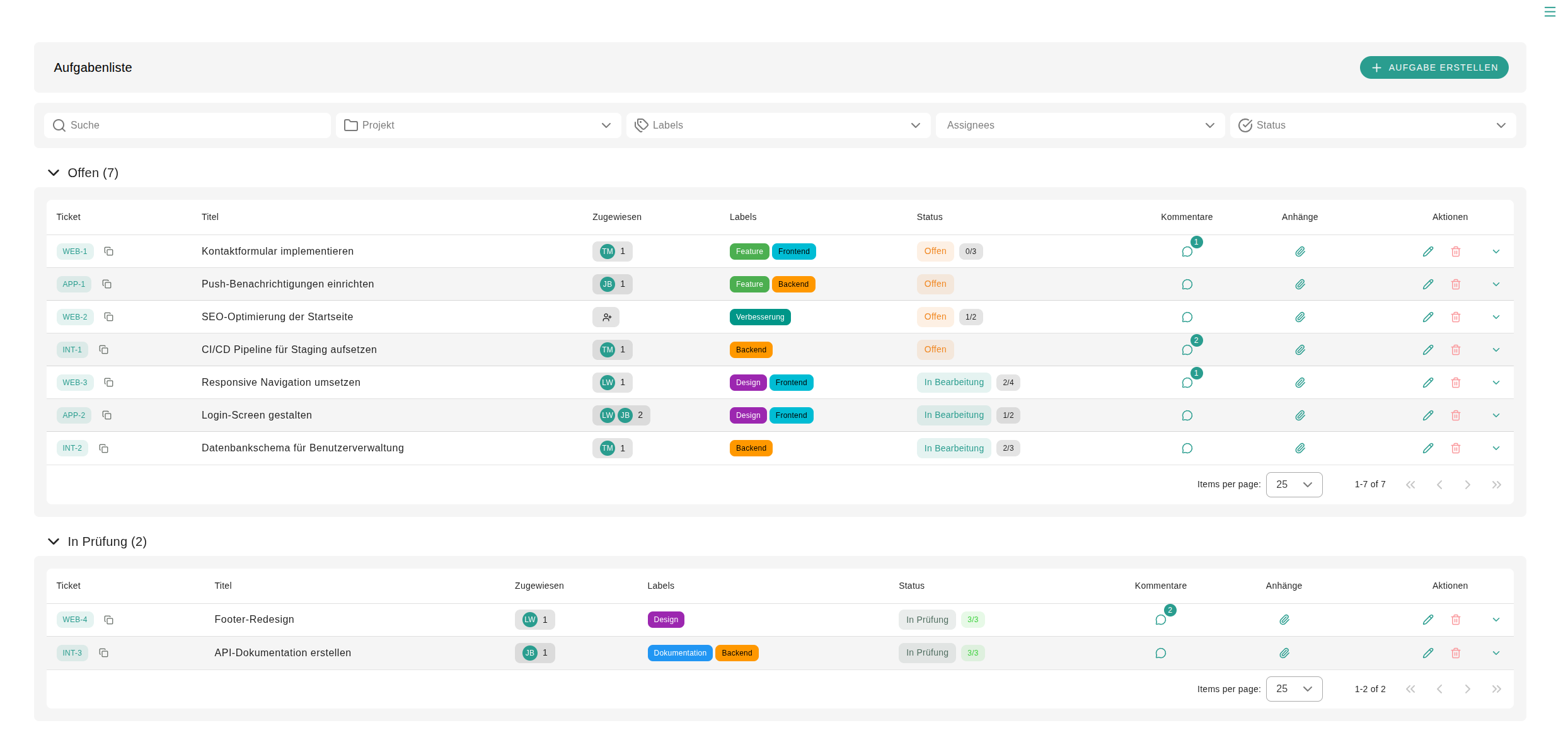1568x735 pixels.
Task: Collapse the In Prüfung section
Action: click(x=54, y=541)
